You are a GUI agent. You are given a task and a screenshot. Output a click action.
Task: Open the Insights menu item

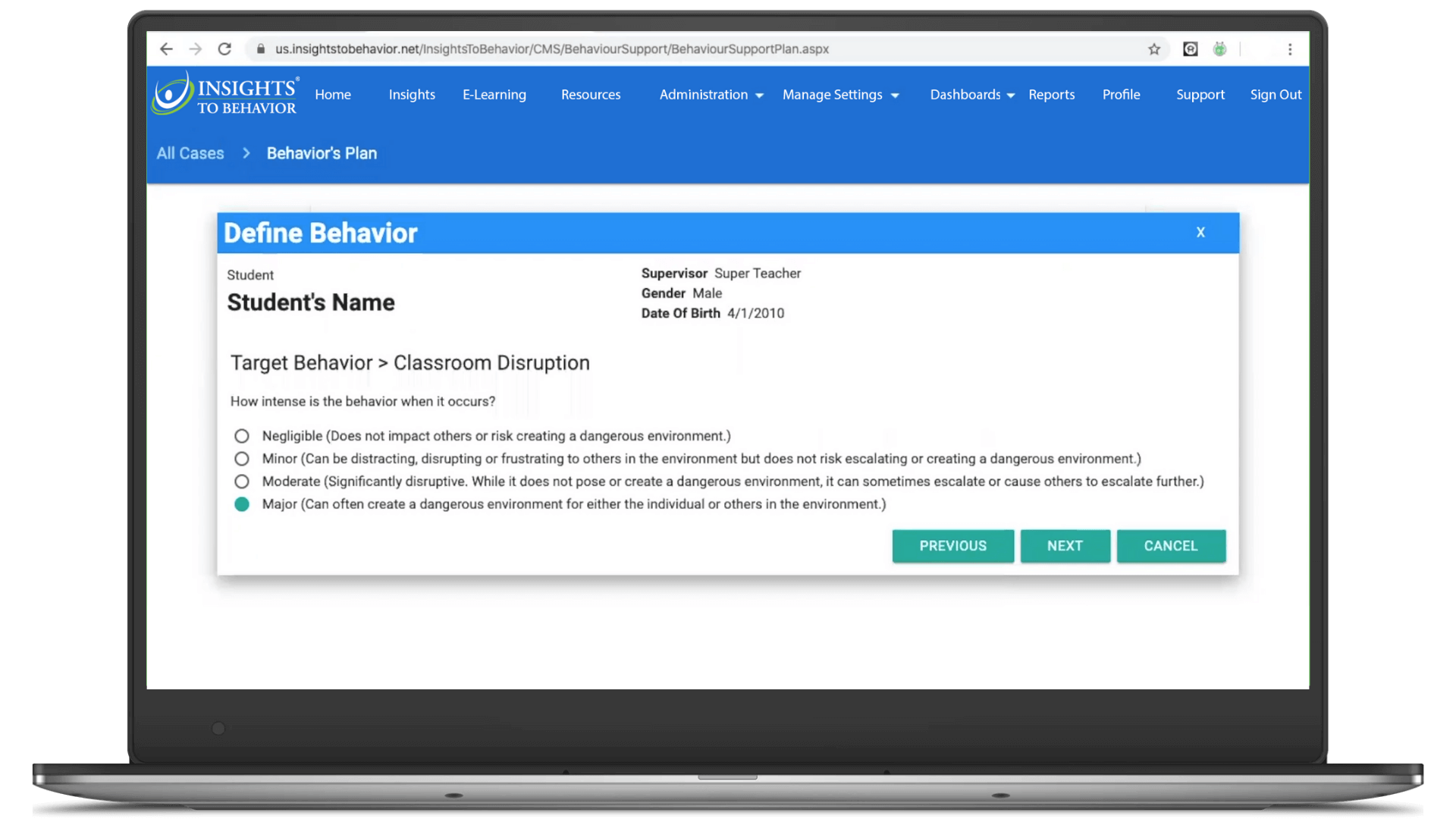pos(412,95)
